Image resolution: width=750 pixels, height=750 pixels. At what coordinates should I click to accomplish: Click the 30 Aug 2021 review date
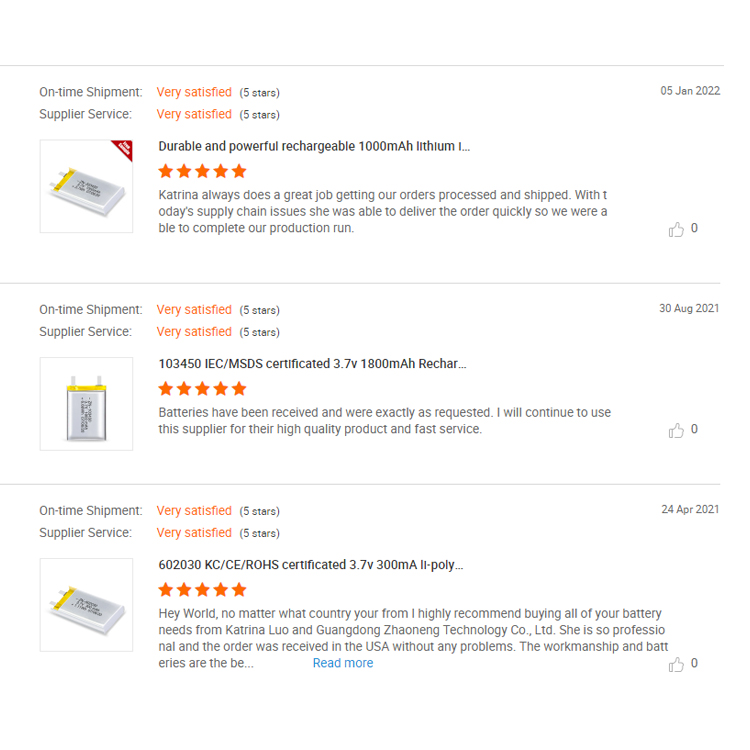[689, 309]
